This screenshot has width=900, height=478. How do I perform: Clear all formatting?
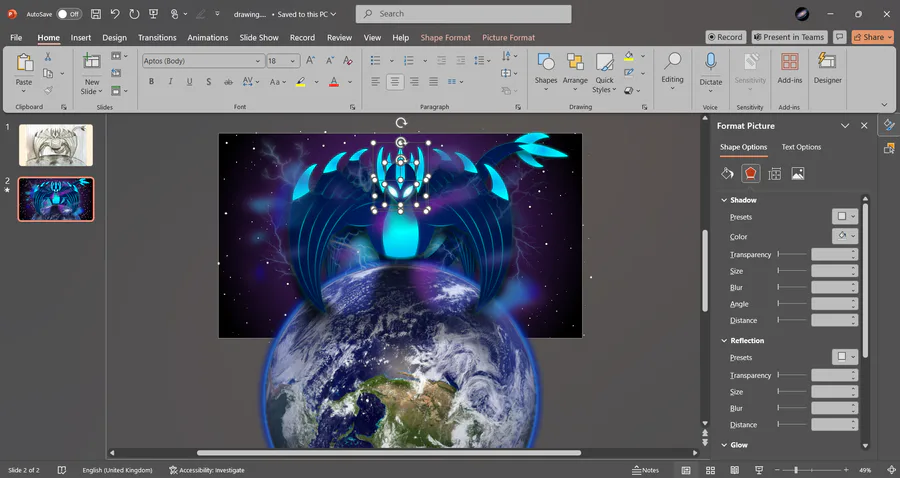point(348,60)
